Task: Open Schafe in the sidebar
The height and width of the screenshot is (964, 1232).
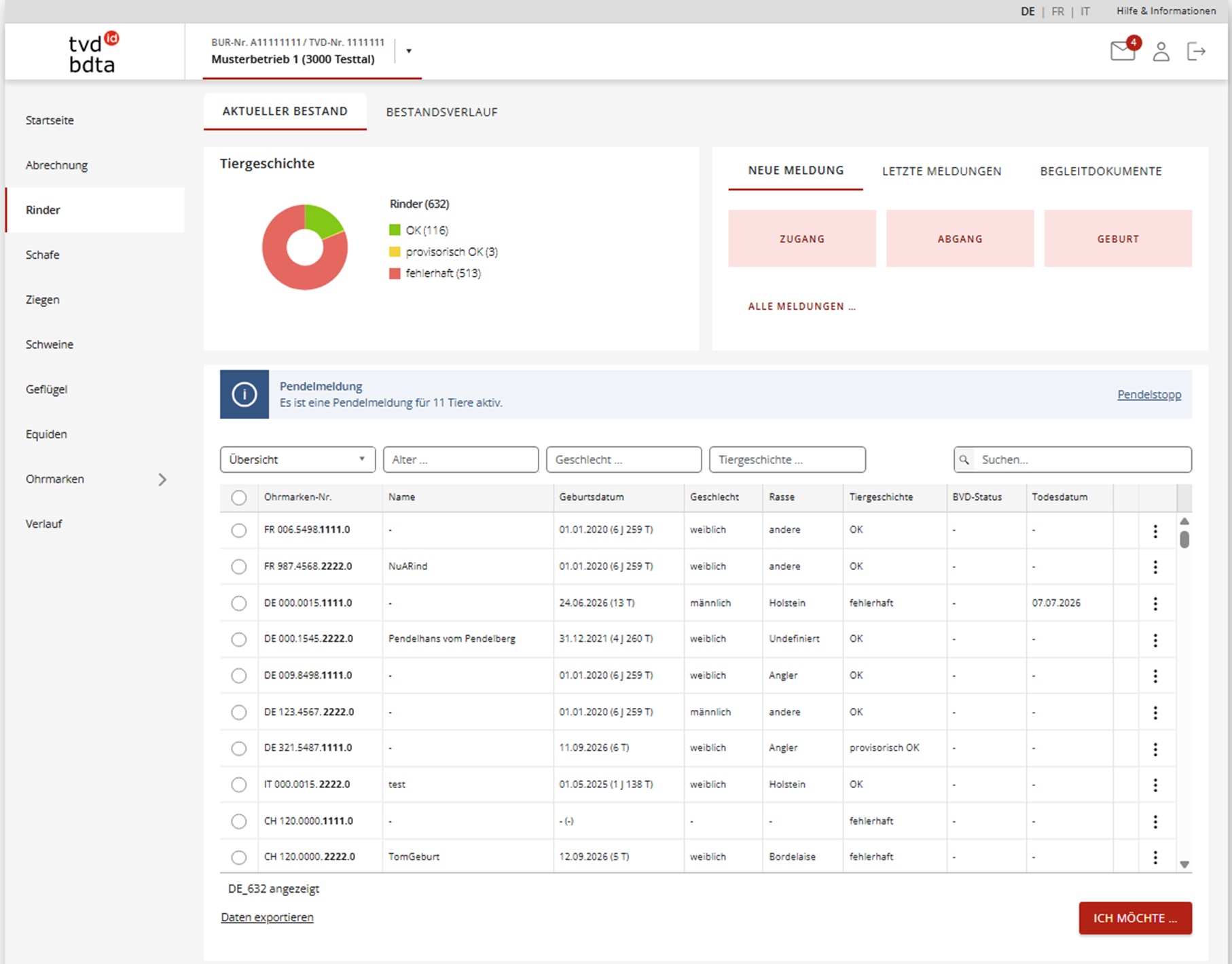Action: click(43, 255)
